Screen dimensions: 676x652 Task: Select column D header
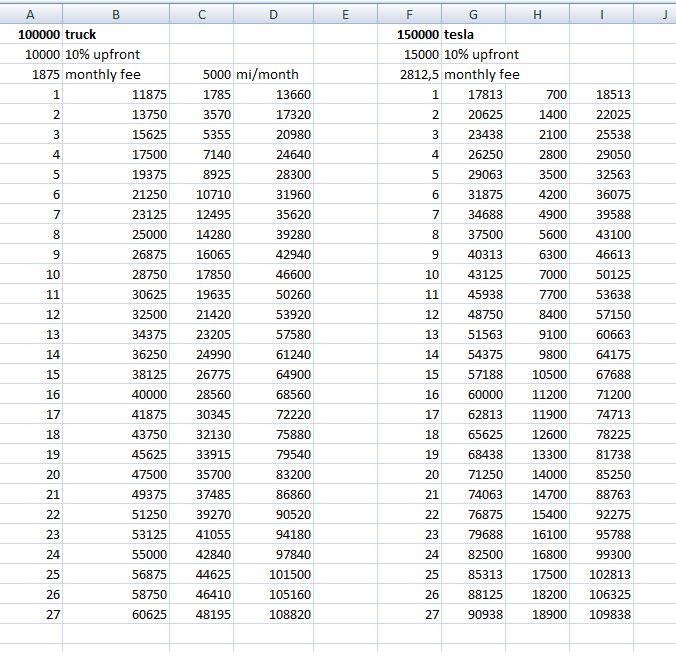273,14
